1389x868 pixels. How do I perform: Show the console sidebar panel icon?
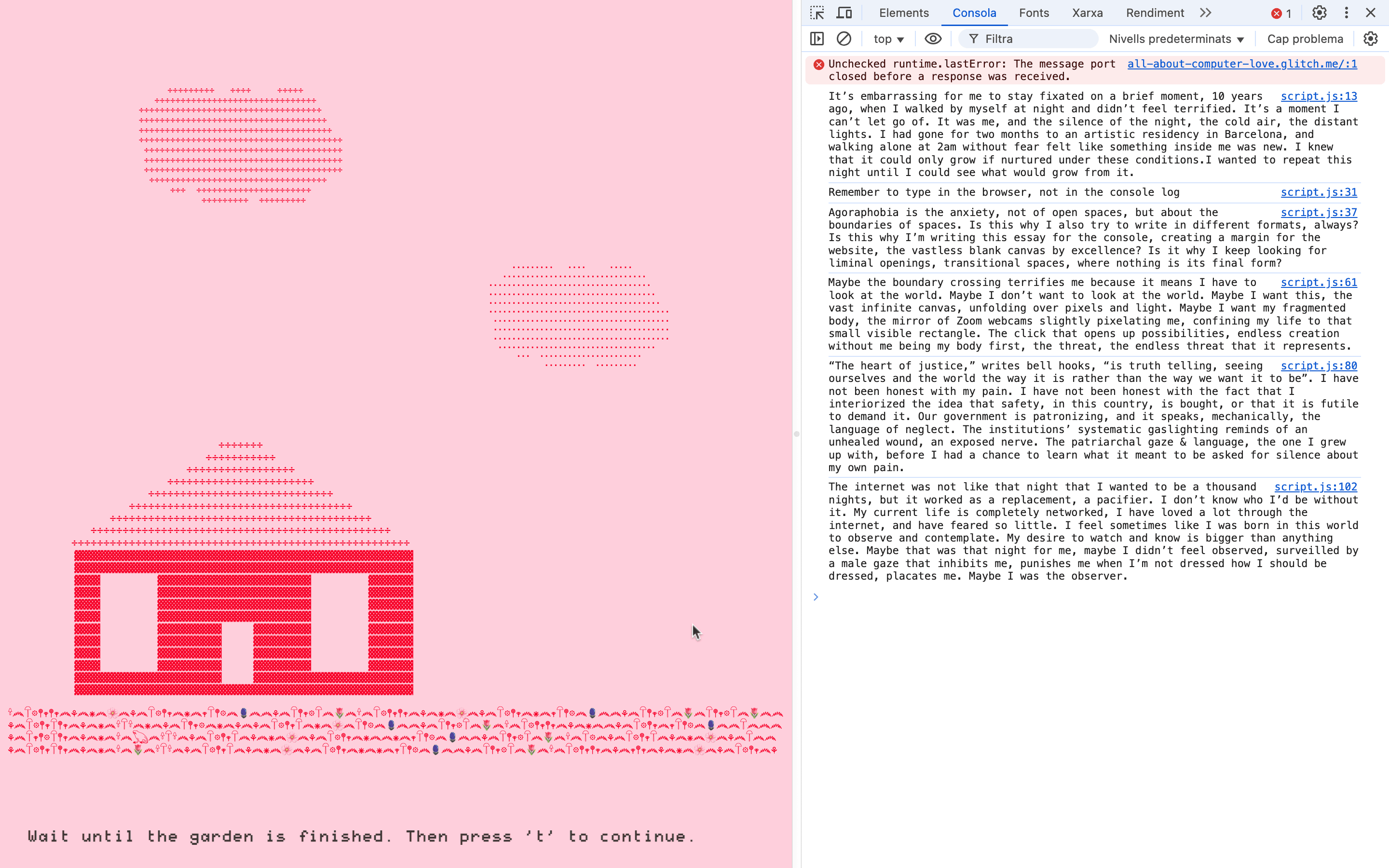(817, 39)
